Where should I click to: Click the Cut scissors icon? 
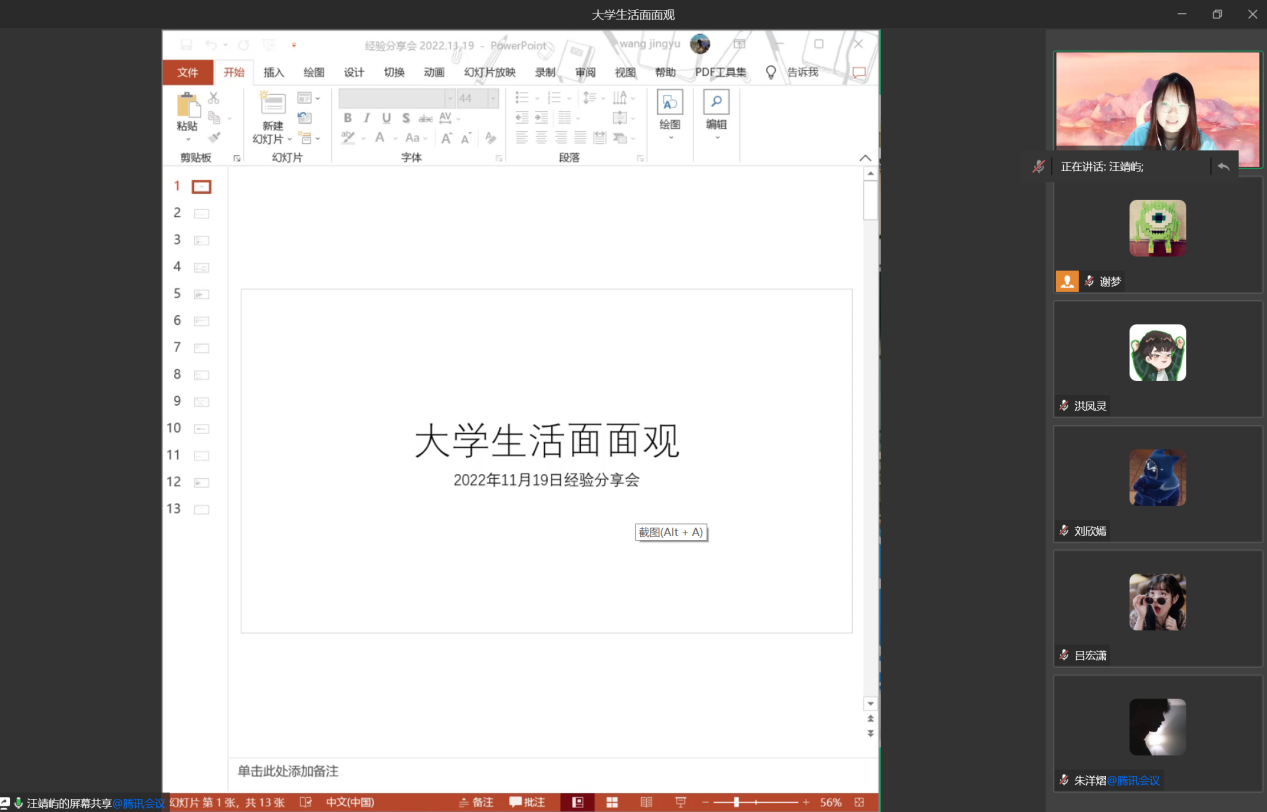coord(213,98)
